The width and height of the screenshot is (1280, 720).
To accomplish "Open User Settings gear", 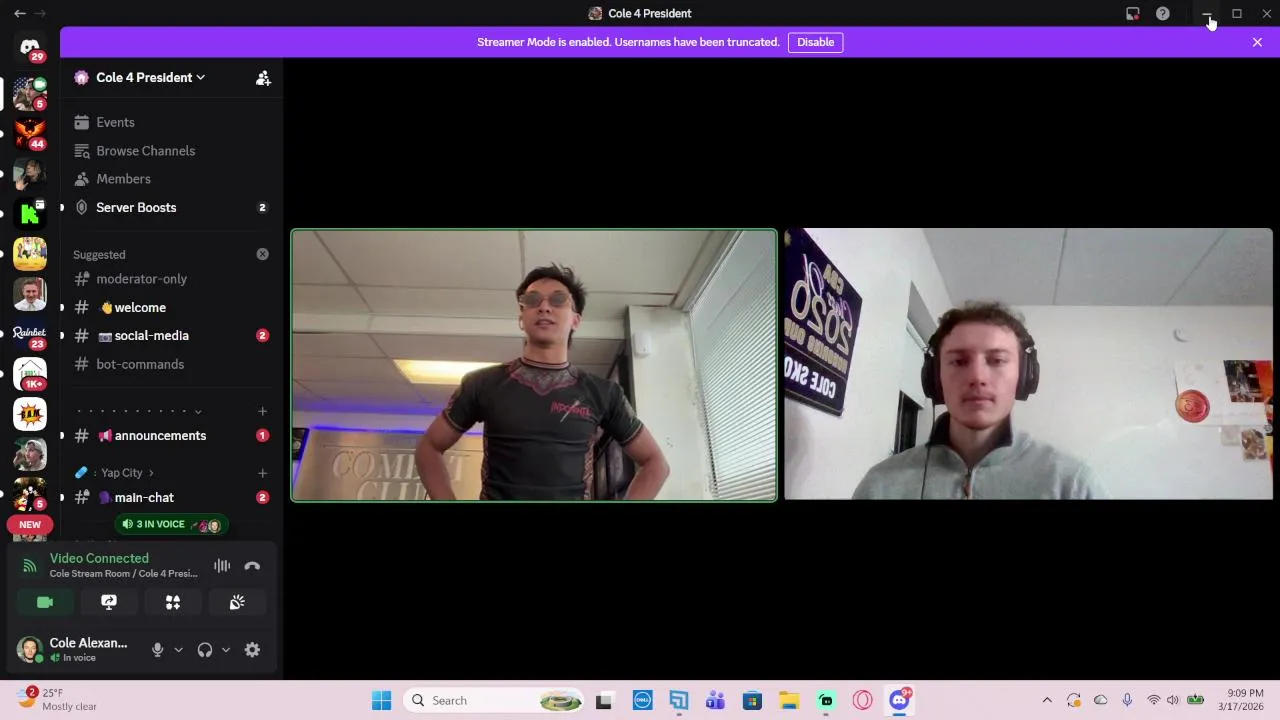I will (x=252, y=650).
